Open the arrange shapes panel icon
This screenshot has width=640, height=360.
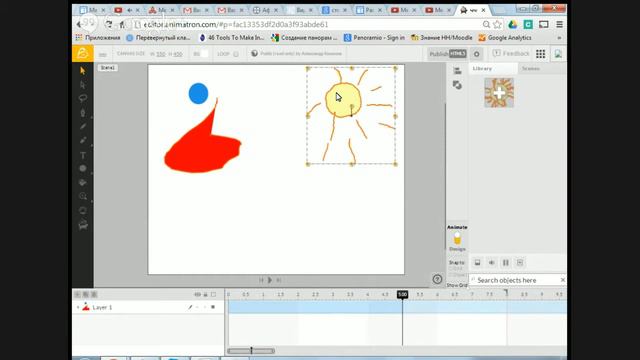[457, 85]
